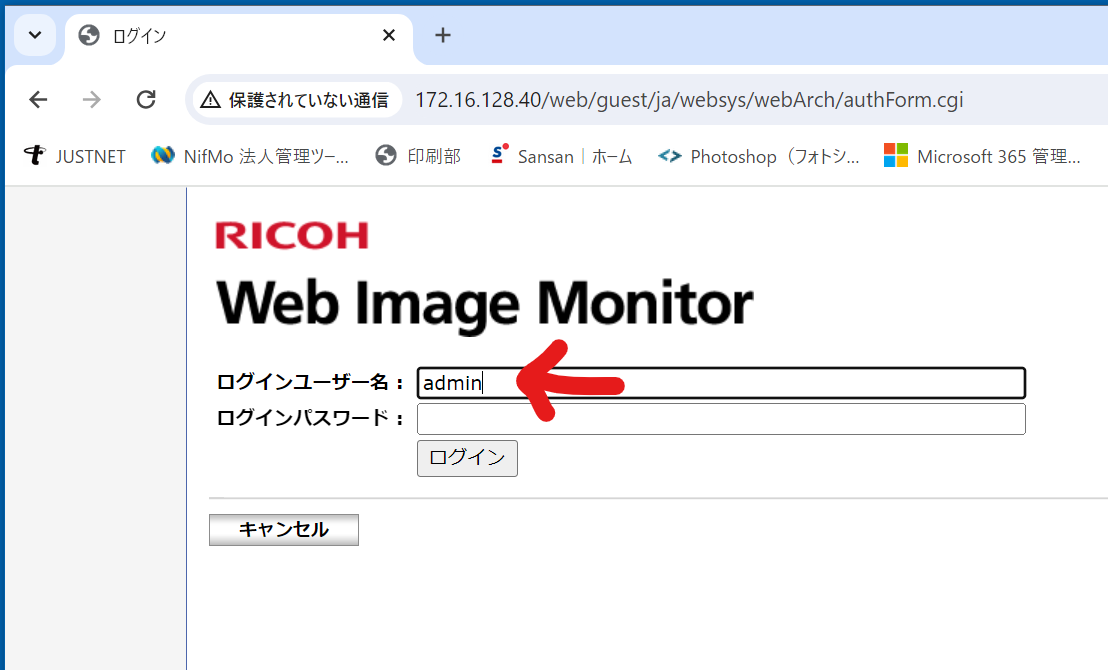The image size is (1108, 670).
Task: Reload the current page
Action: [146, 100]
